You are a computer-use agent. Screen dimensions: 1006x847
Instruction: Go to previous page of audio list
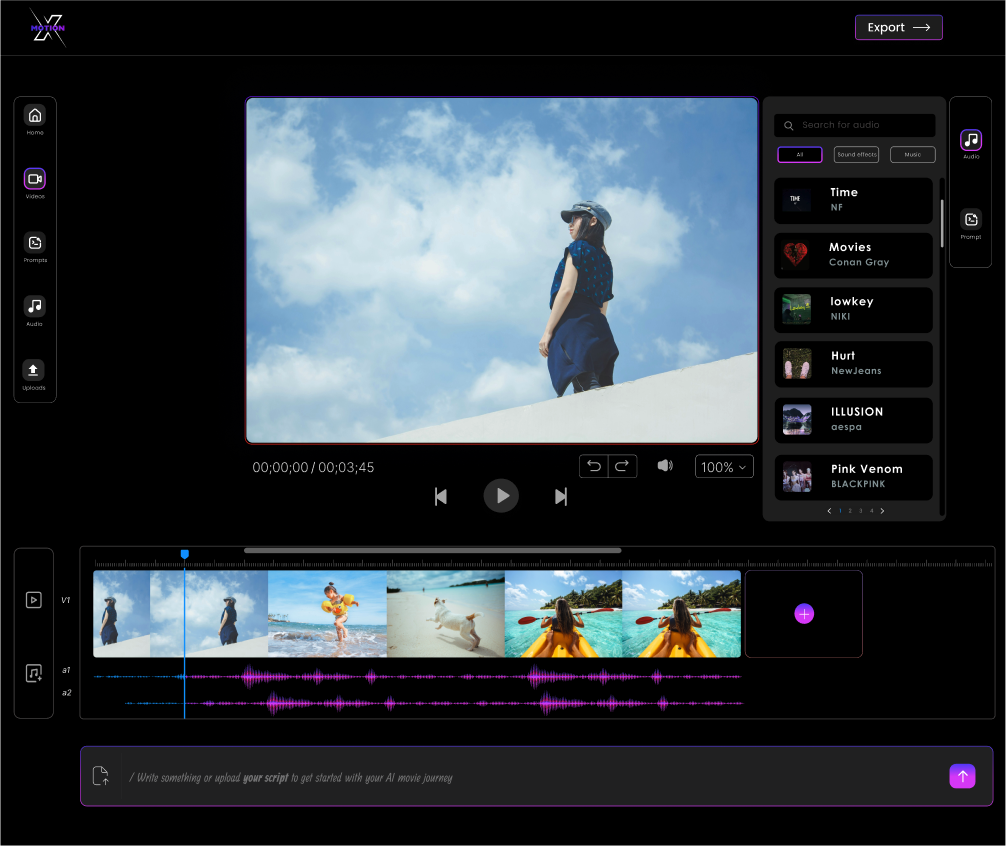pos(828,511)
